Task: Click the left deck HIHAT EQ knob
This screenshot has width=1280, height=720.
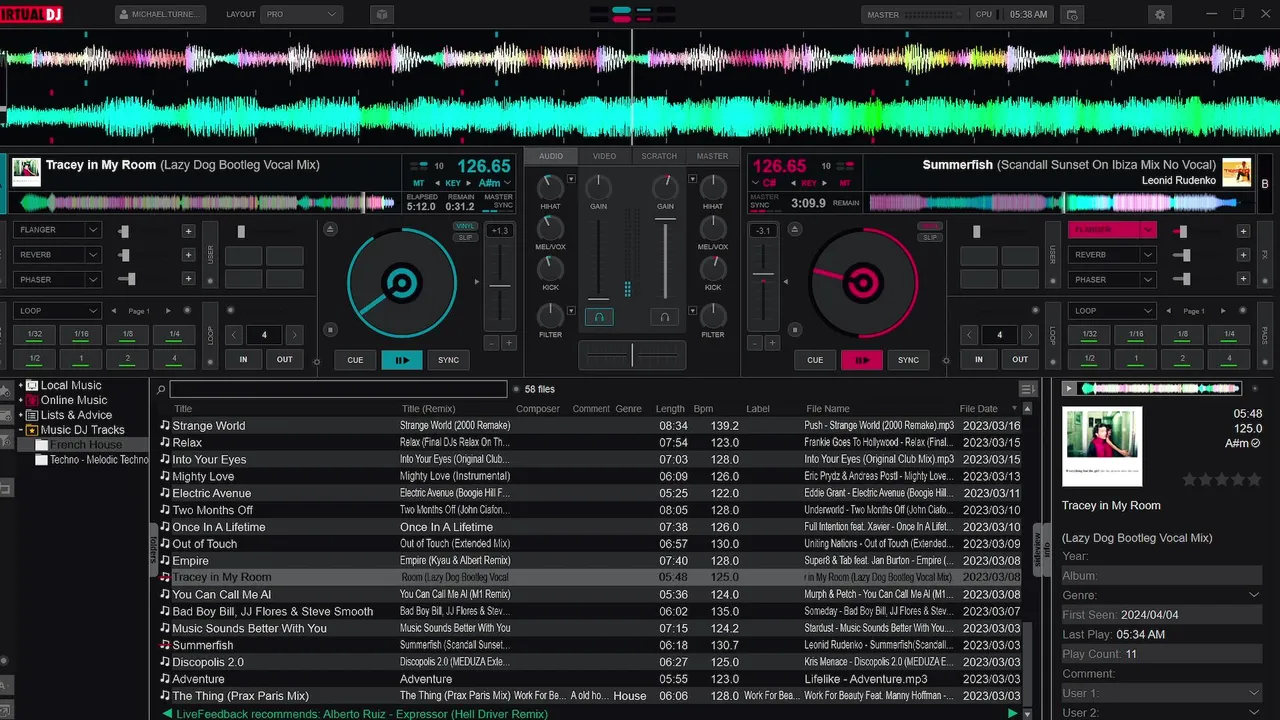Action: click(x=550, y=187)
